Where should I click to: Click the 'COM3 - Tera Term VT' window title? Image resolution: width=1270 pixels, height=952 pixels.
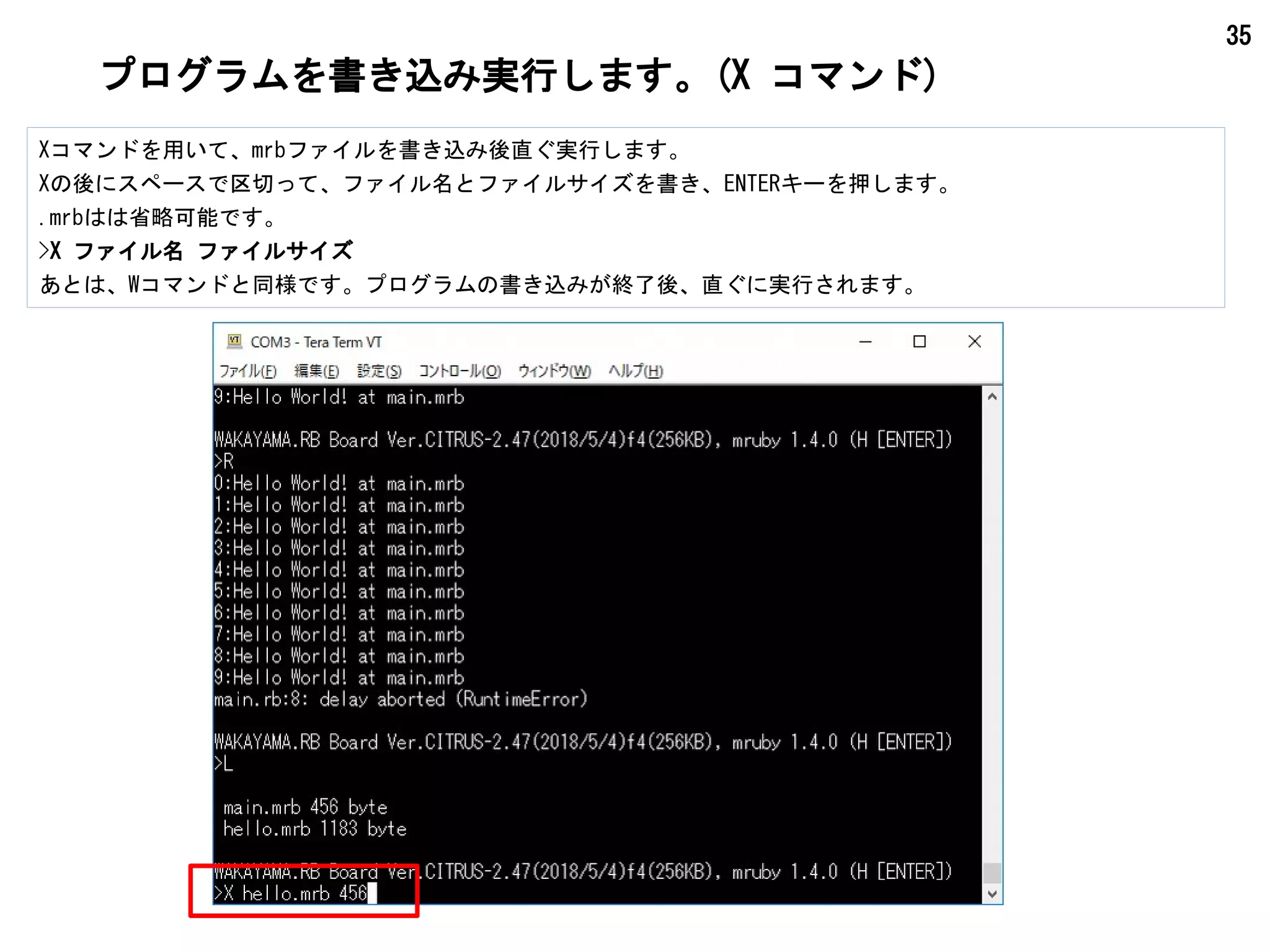[316, 342]
